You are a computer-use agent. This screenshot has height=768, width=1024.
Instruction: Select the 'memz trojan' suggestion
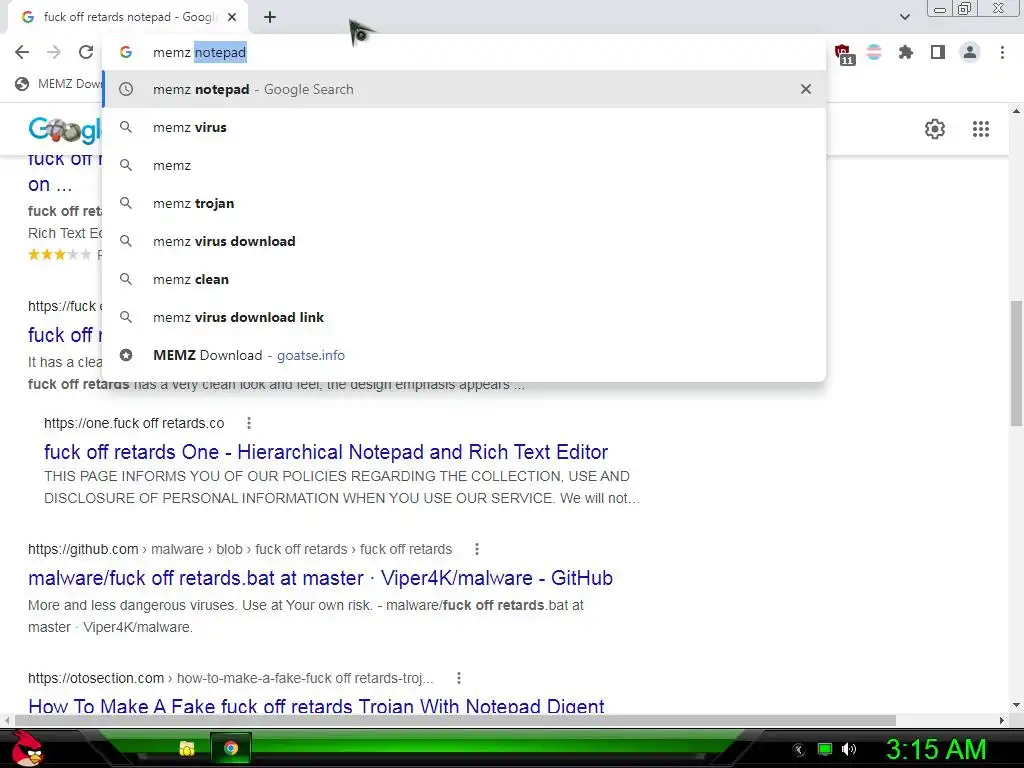(x=464, y=203)
